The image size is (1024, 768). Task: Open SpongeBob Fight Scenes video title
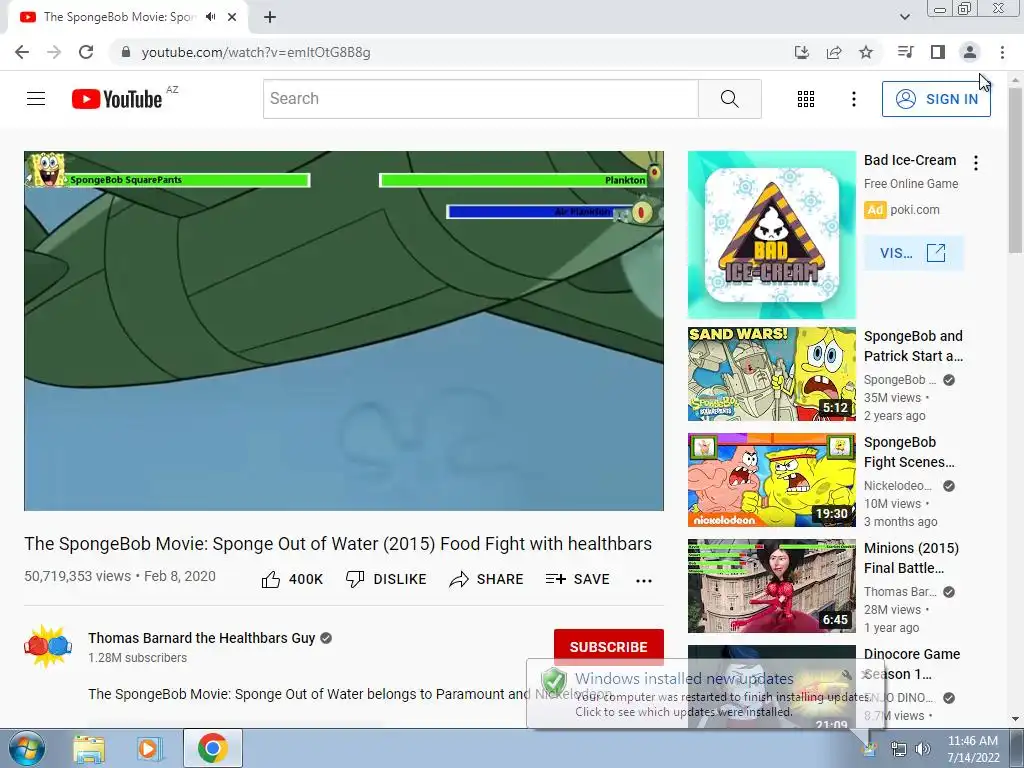pyautogui.click(x=909, y=452)
